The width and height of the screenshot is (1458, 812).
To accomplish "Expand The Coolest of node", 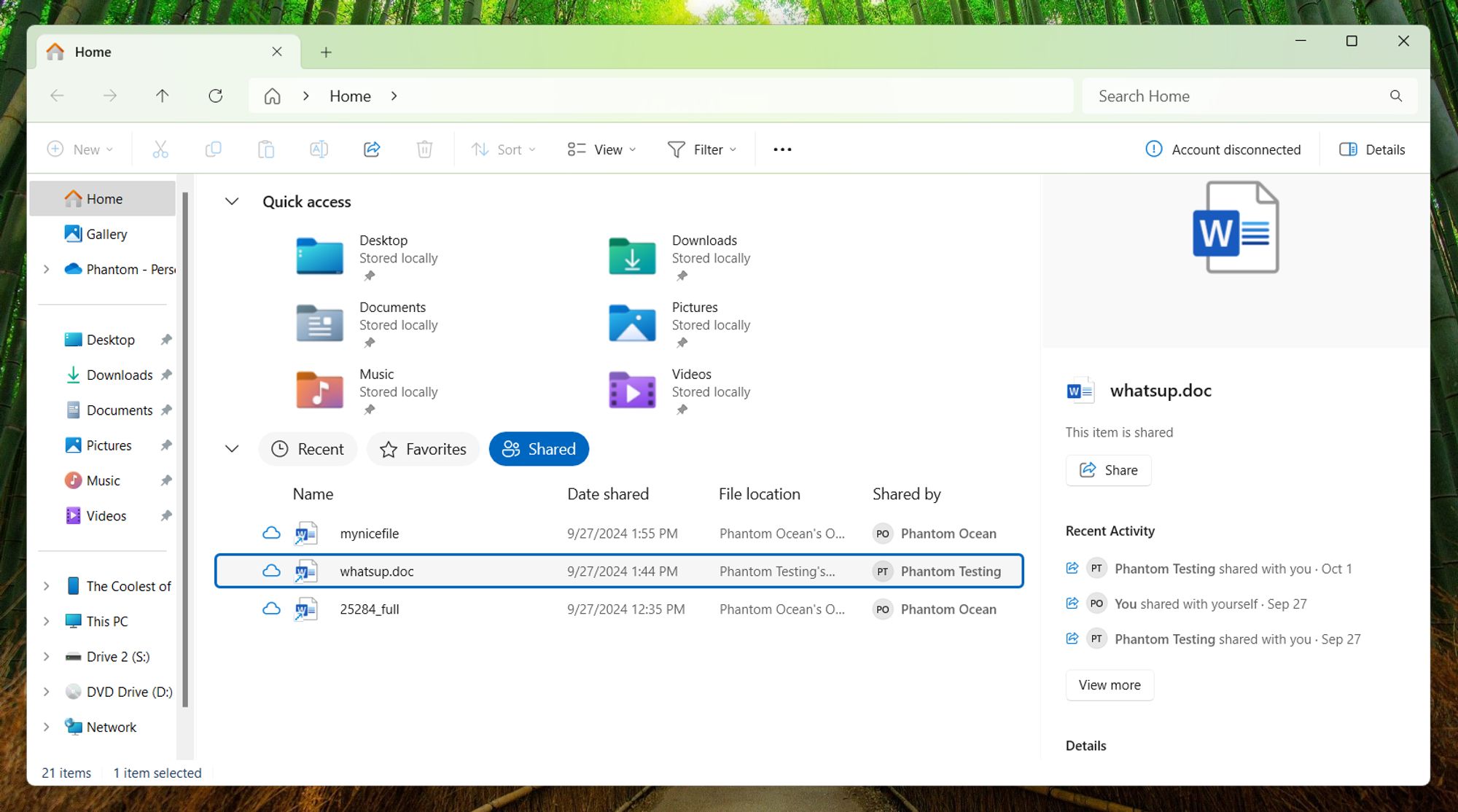I will [x=47, y=586].
